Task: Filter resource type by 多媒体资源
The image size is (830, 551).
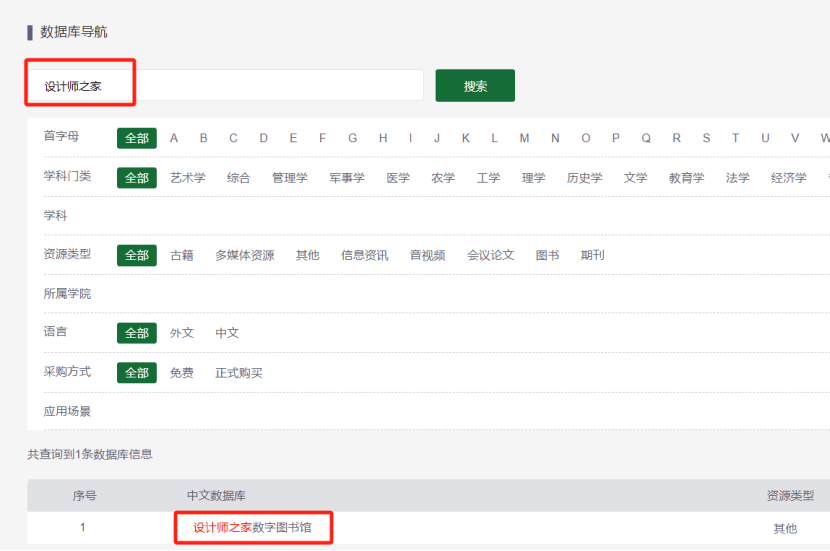Action: [244, 255]
